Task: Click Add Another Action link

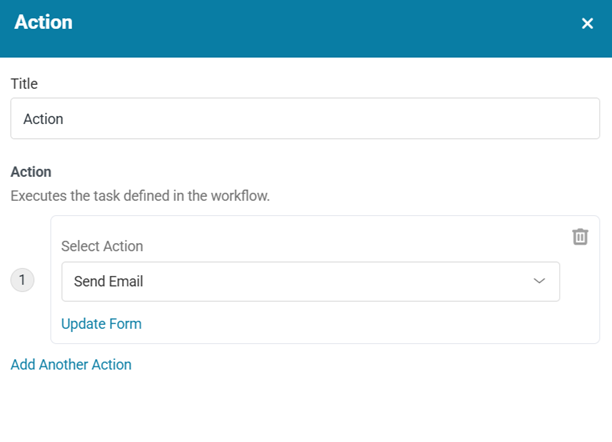Action: coord(71,364)
